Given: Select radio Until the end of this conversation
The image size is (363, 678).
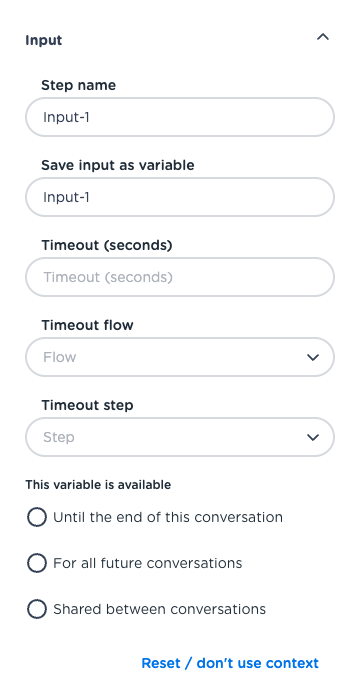Looking at the screenshot, I should point(37,517).
